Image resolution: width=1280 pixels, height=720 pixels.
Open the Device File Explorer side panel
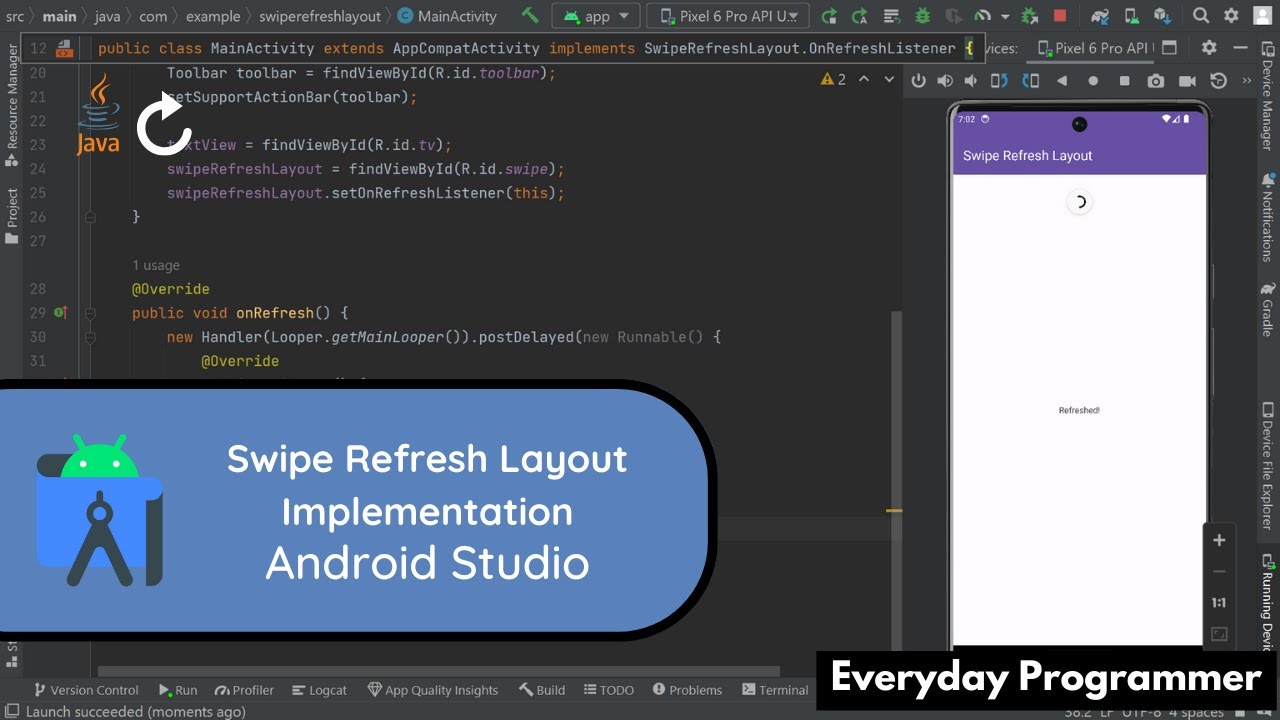pos(1268,465)
